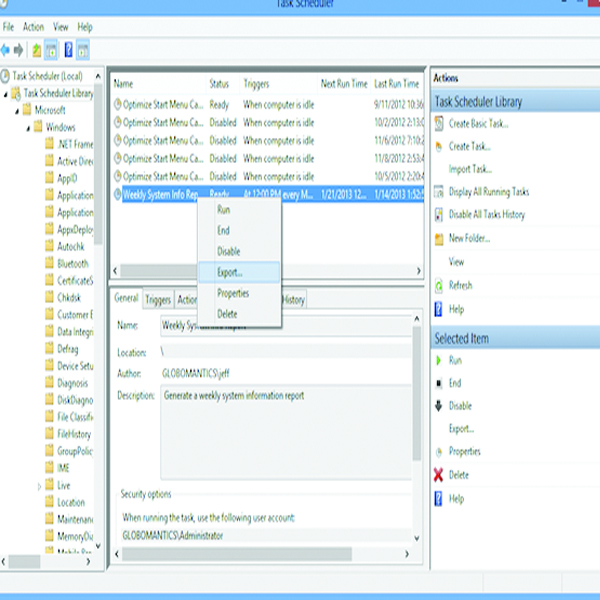The height and width of the screenshot is (600, 600).
Task: Click the Task Scheduler (Local) clock icon
Action: [x=5, y=76]
